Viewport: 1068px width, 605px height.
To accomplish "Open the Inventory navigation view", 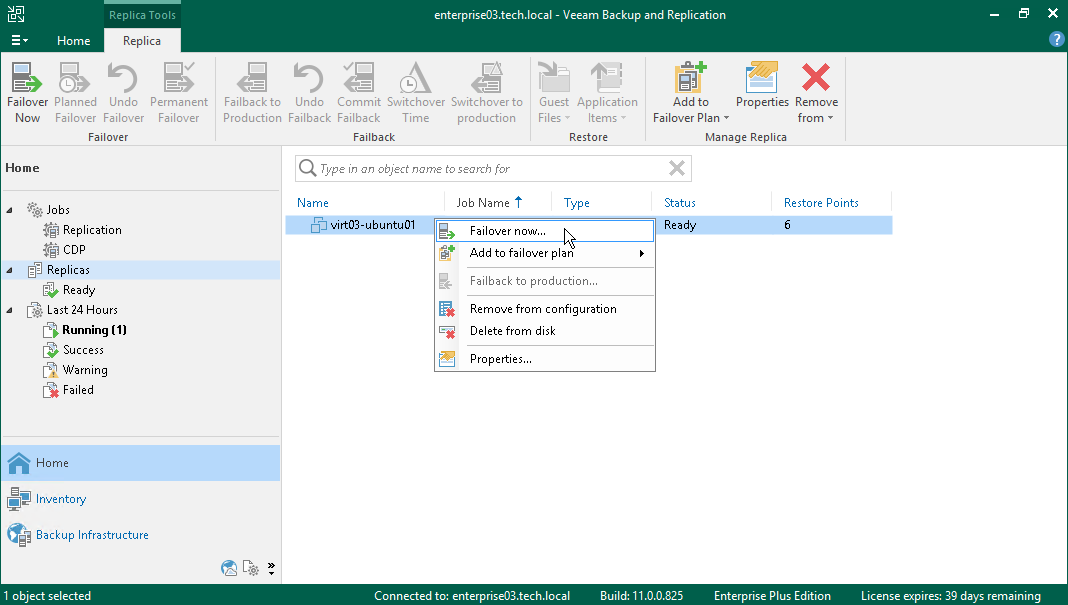I will [140, 499].
